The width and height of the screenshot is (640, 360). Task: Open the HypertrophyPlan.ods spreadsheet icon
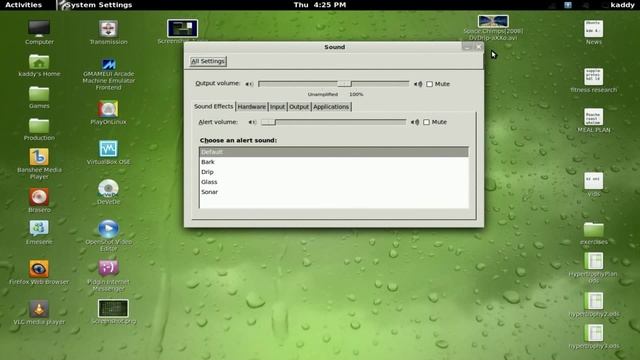[x=593, y=261]
